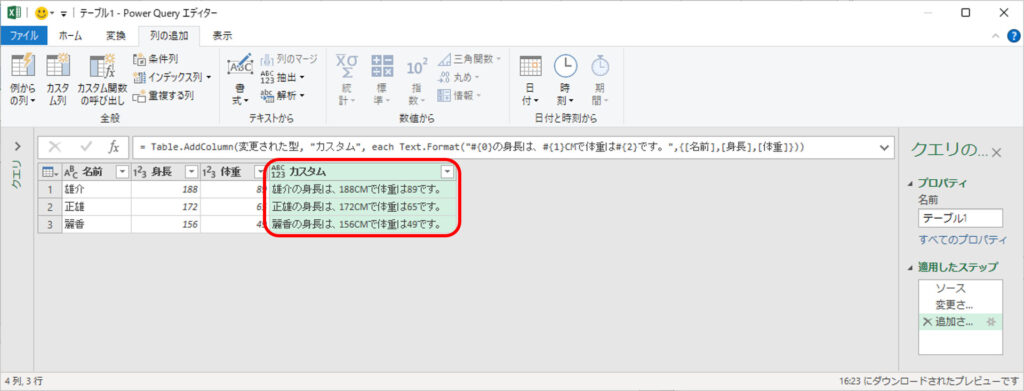This screenshot has width=1024, height=391.
Task: Switch to the View (表示) tab
Action: pos(222,36)
